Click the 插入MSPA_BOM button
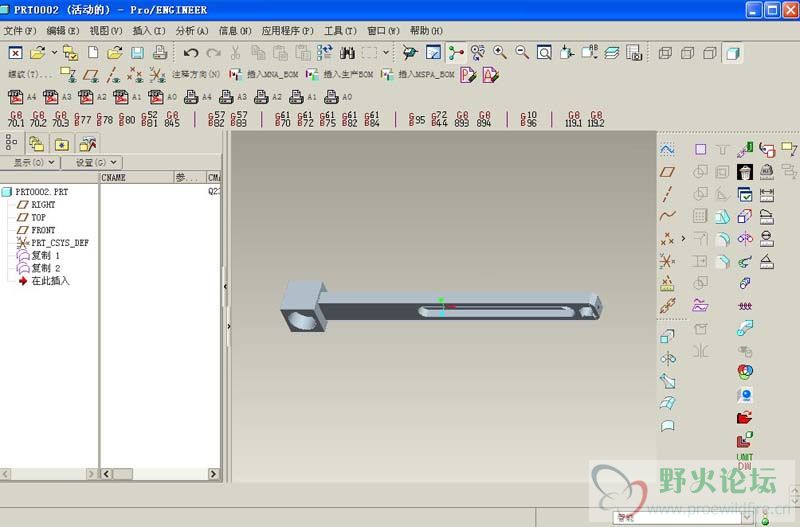Screen dimensions: 800x527 point(417,74)
